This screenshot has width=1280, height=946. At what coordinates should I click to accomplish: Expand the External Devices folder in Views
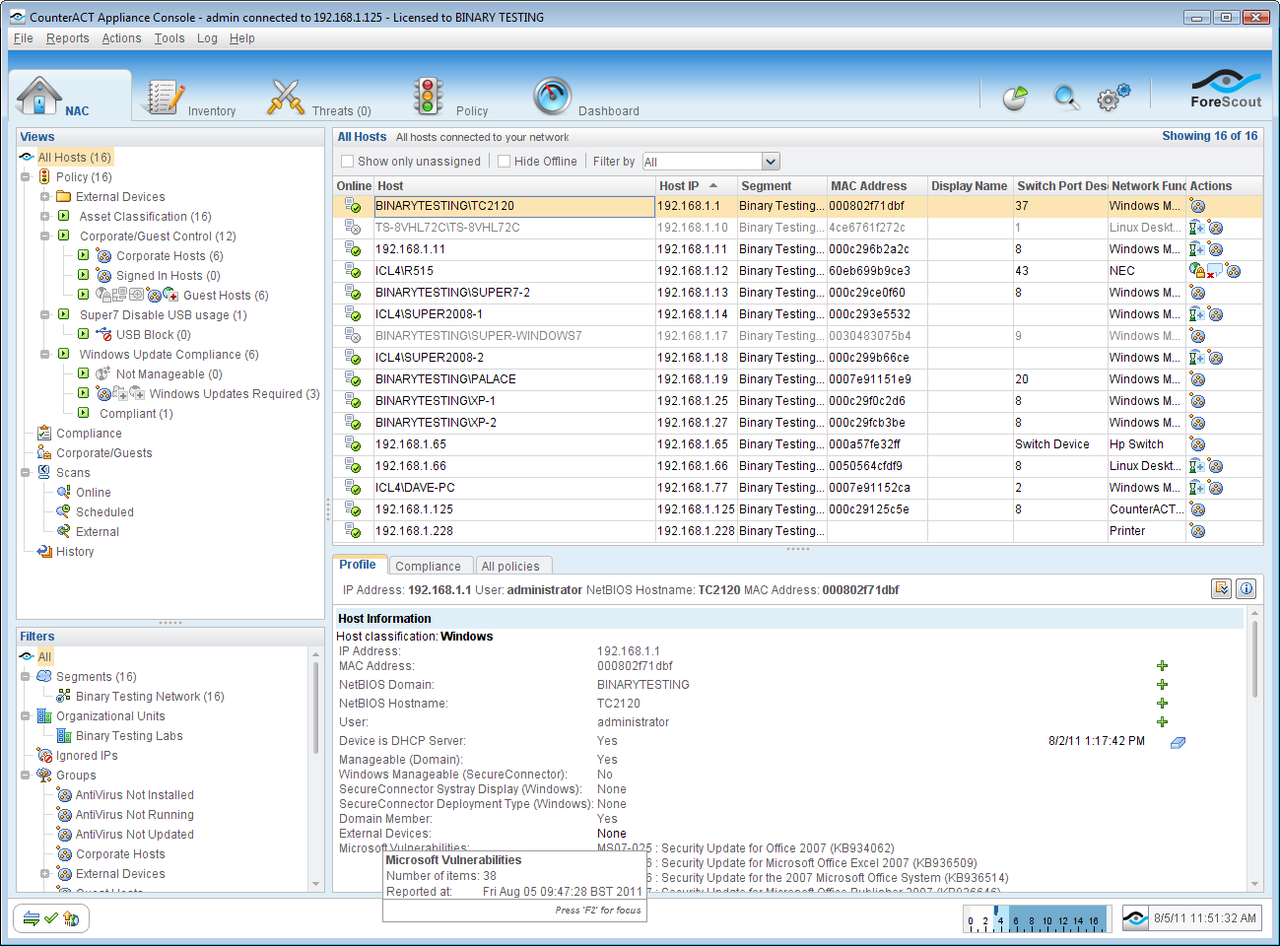coord(45,197)
